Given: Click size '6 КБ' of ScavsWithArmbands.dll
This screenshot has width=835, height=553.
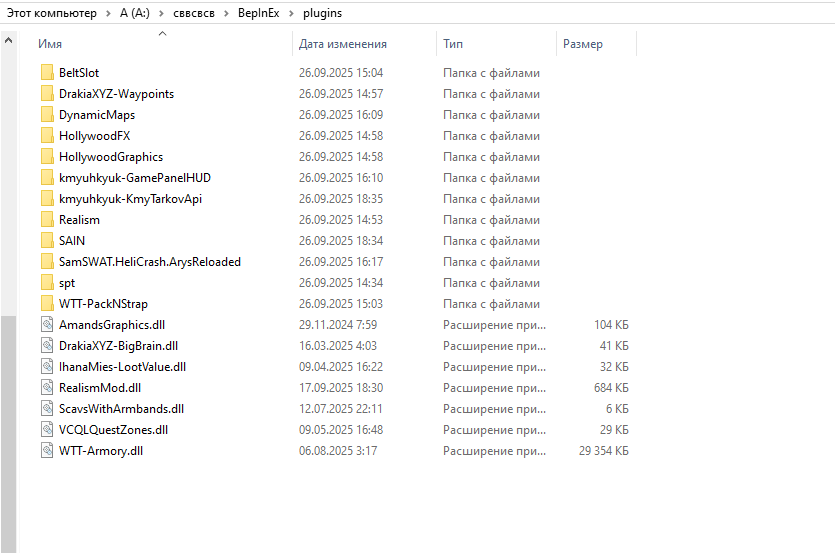Looking at the screenshot, I should click(x=617, y=409).
